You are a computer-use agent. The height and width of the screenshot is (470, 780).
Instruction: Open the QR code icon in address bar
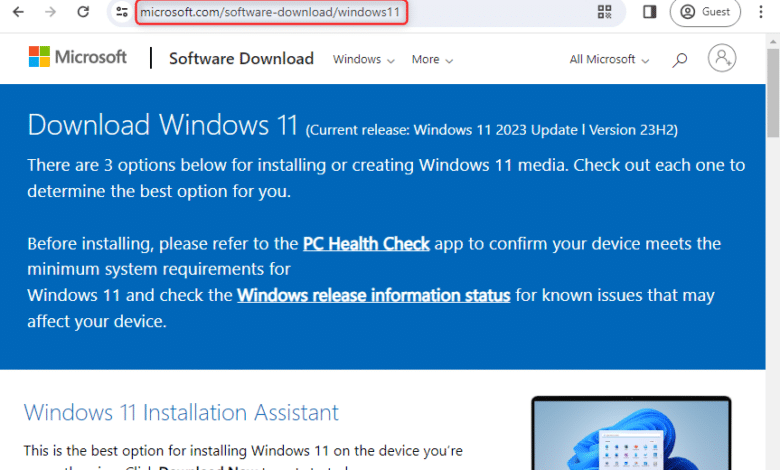pos(604,12)
